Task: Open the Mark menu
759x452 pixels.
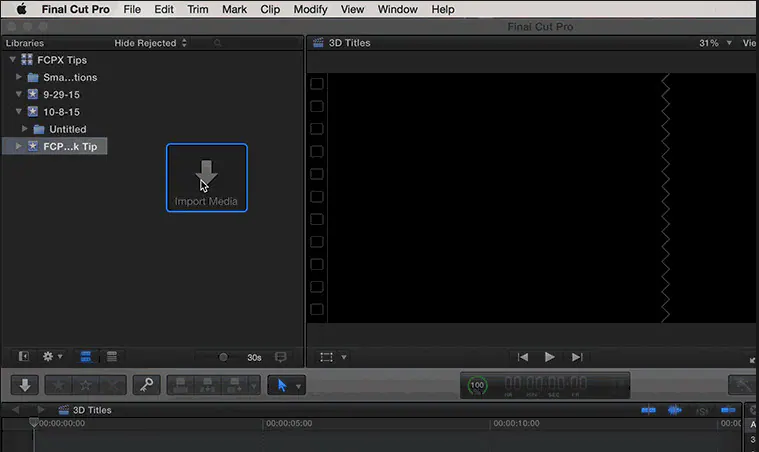Action: pos(234,9)
